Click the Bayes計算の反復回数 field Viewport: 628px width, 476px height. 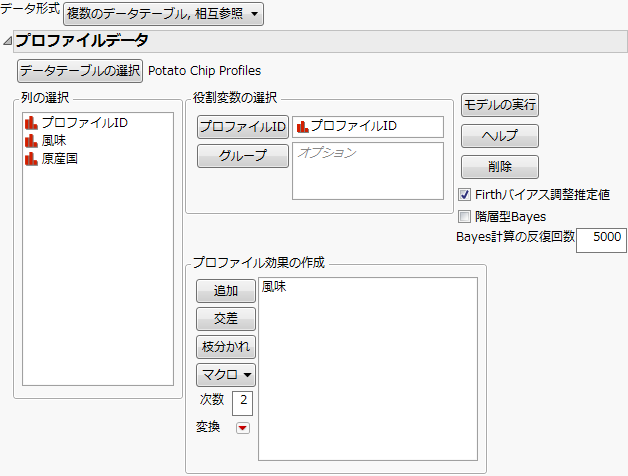pyautogui.click(x=601, y=240)
